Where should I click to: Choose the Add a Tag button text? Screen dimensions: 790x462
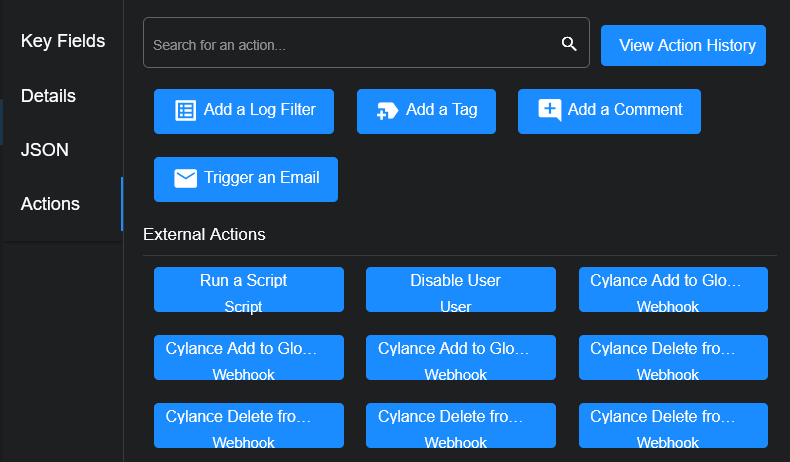441,110
